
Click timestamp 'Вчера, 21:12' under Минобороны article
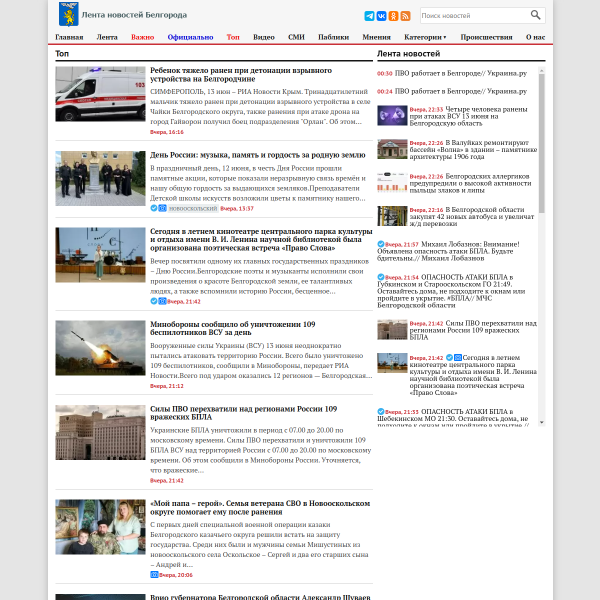[x=167, y=386]
